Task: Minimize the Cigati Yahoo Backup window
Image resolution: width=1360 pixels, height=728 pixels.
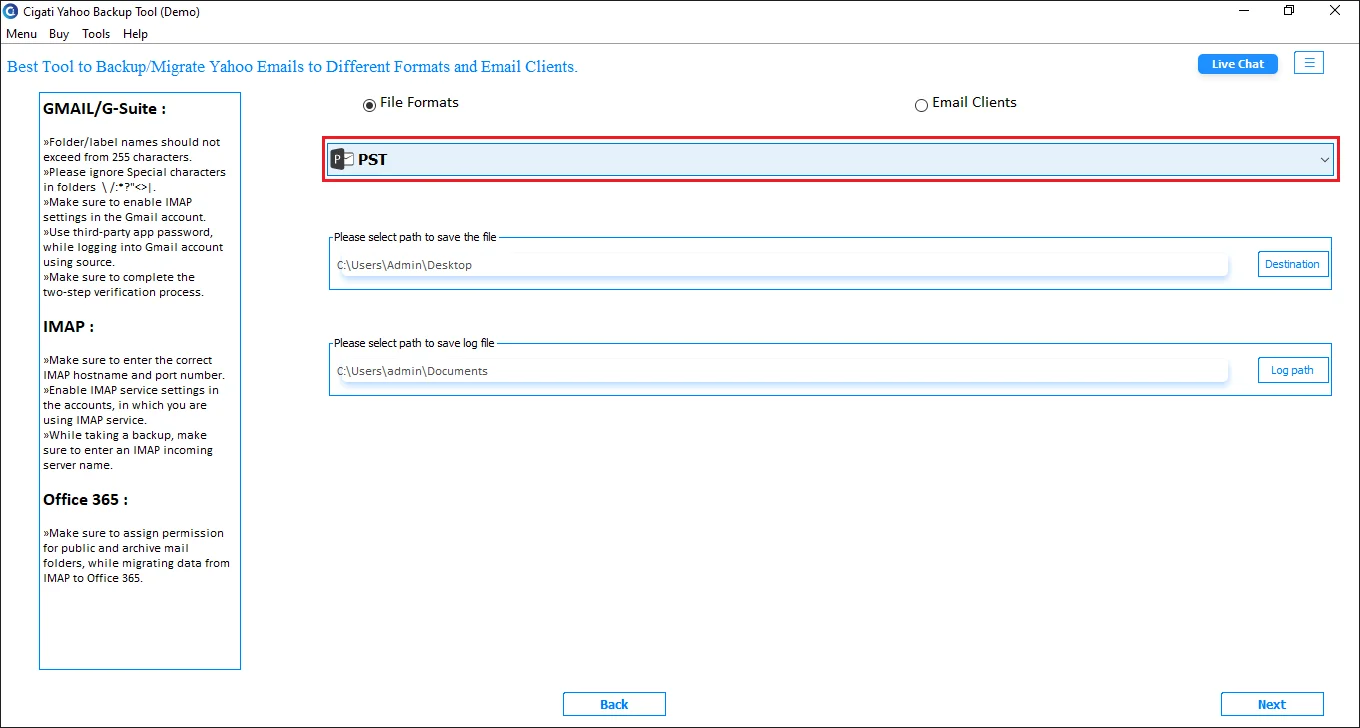Action: point(1243,11)
